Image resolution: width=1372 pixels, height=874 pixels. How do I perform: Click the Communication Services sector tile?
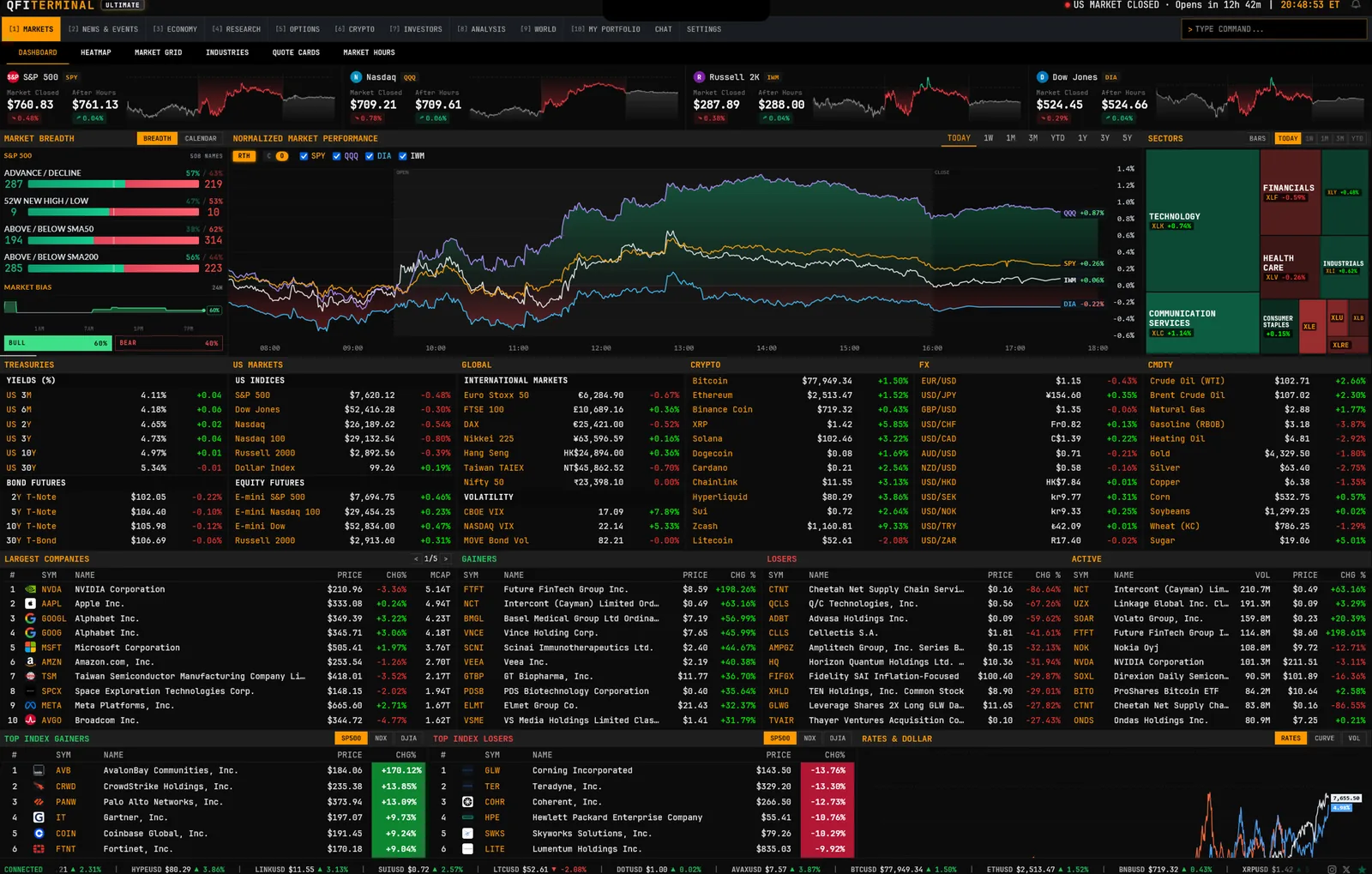1202,322
